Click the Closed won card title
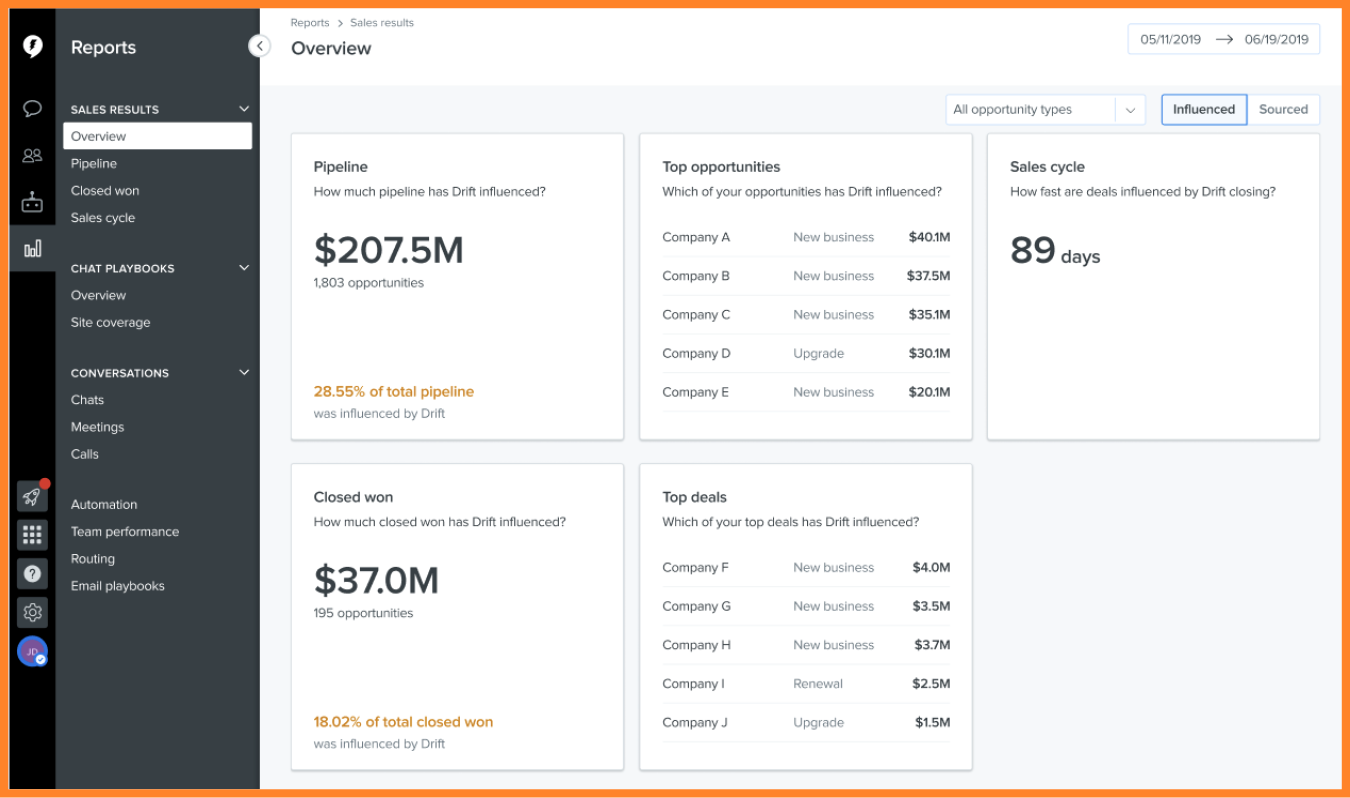 coord(353,497)
